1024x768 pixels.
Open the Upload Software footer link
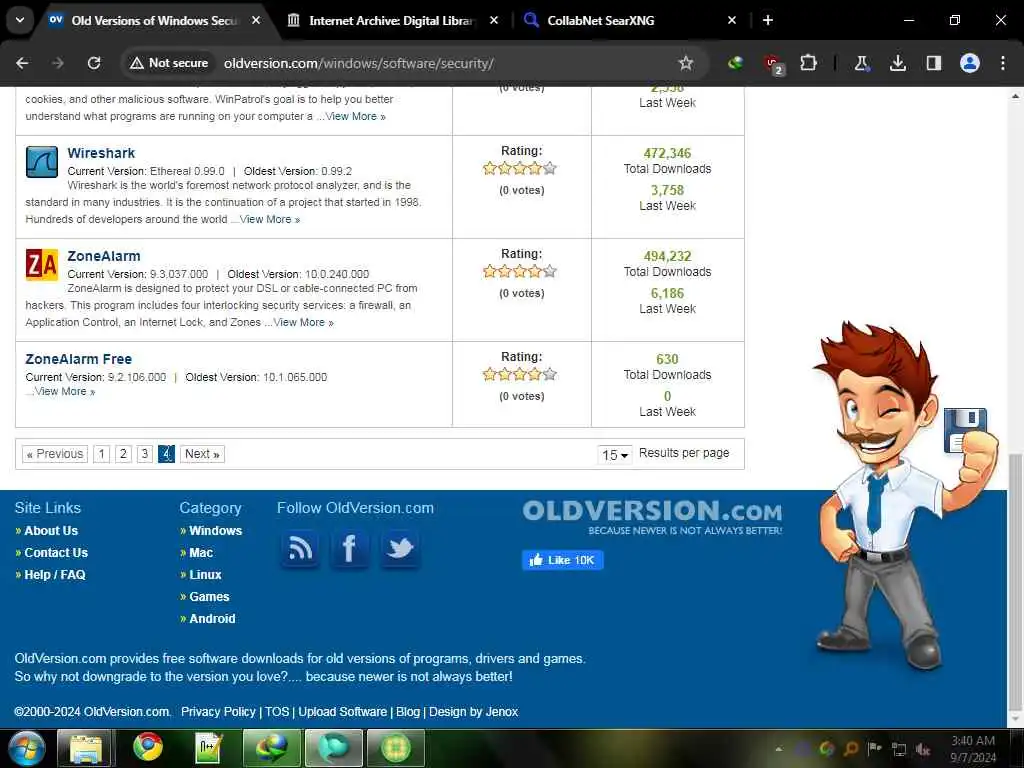pyautogui.click(x=342, y=712)
